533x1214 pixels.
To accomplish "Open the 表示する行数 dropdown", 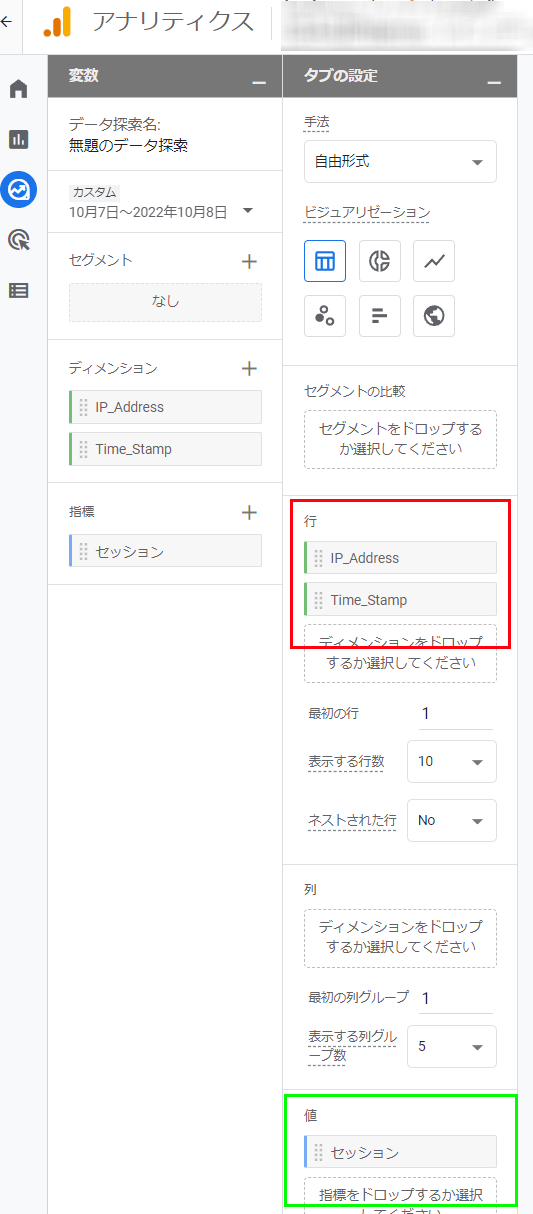I will coord(452,761).
